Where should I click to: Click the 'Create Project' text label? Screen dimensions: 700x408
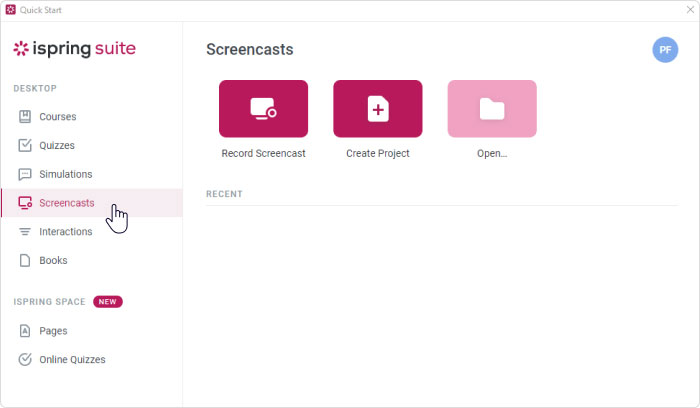click(x=377, y=154)
